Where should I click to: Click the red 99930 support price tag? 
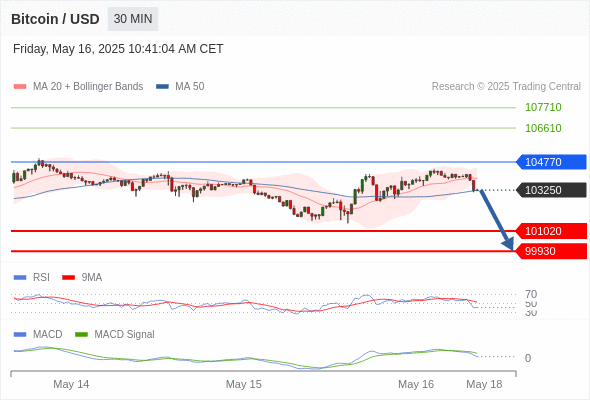pyautogui.click(x=551, y=251)
